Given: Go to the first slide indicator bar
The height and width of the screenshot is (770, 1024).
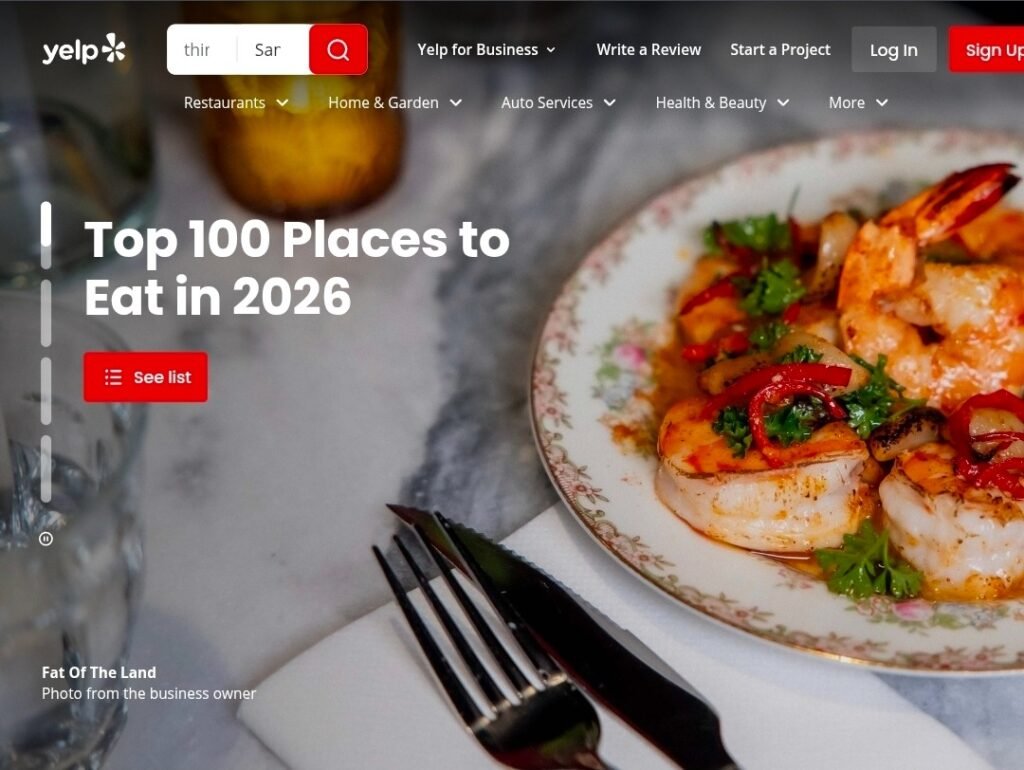Looking at the screenshot, I should 46,235.
